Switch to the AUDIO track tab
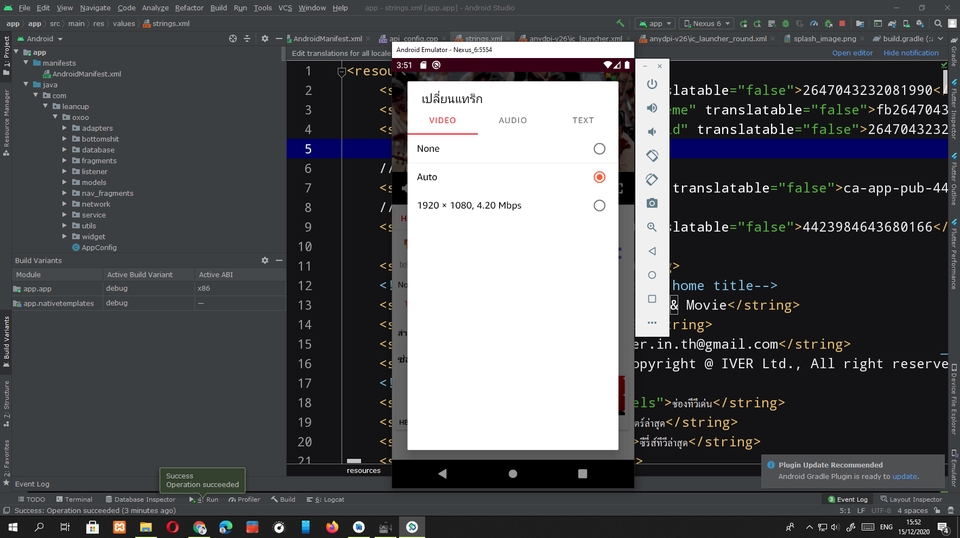 pos(512,121)
